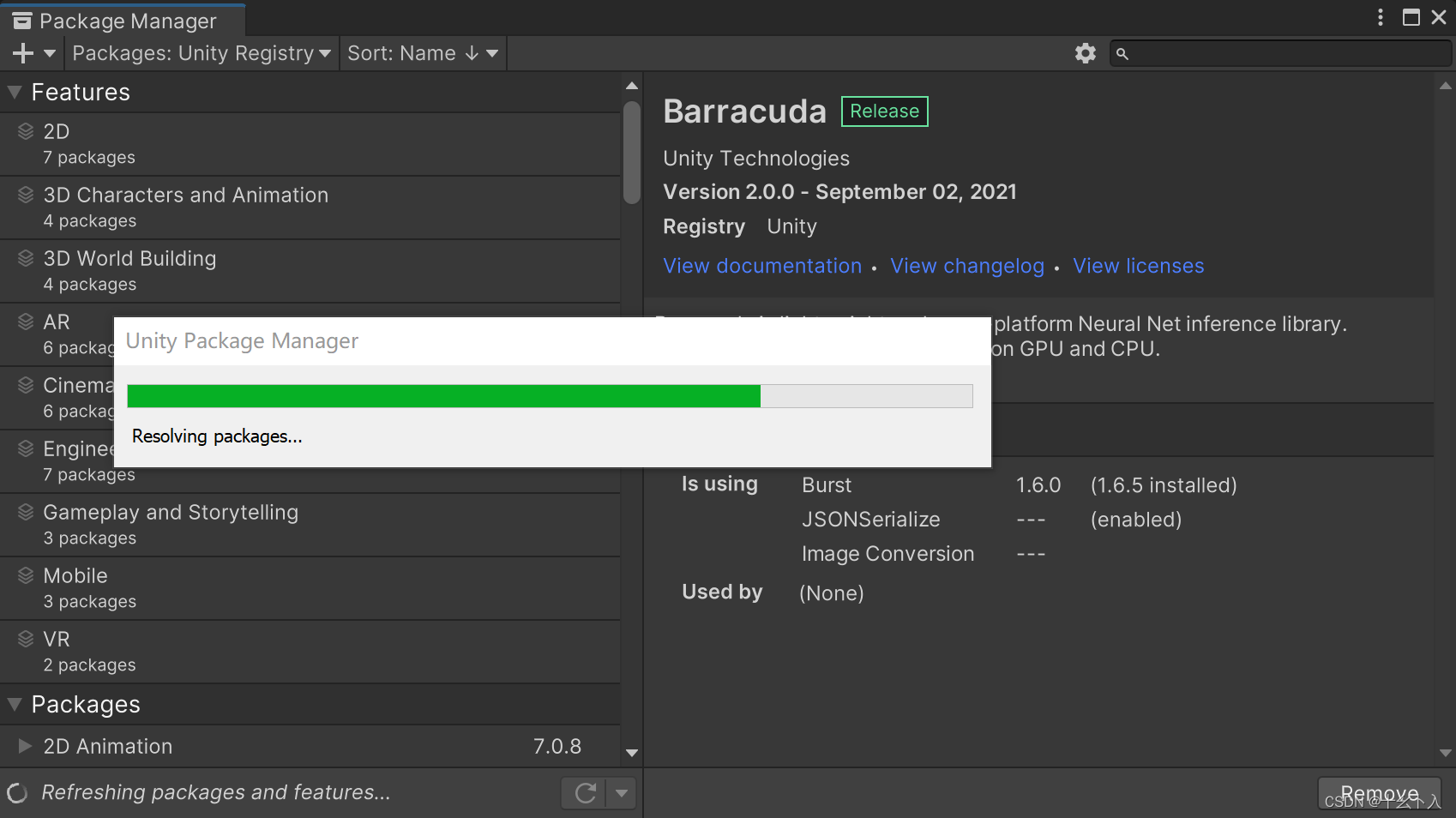
Task: Open the Packages: Unity Registry dropdown
Action: 202,53
